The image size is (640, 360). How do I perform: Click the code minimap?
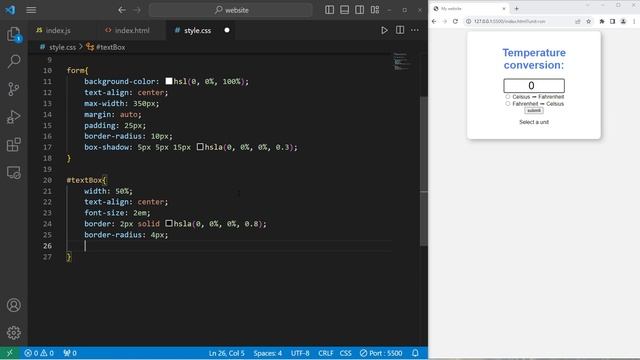[402, 61]
